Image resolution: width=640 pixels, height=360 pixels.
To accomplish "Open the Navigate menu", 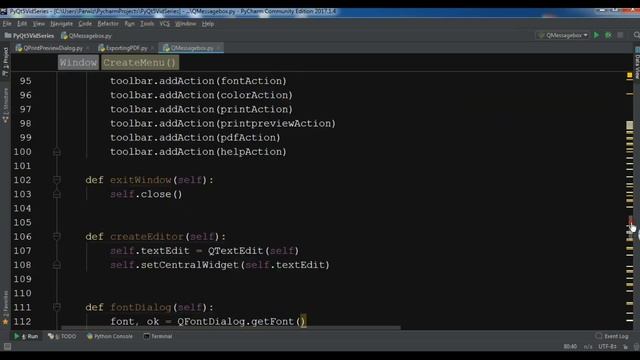I will click(61, 24).
